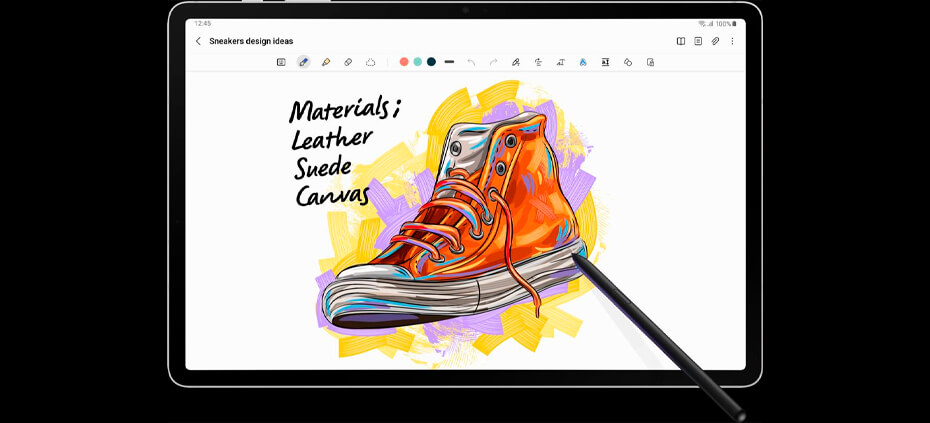
Task: Redo the last stroke
Action: coord(493,62)
